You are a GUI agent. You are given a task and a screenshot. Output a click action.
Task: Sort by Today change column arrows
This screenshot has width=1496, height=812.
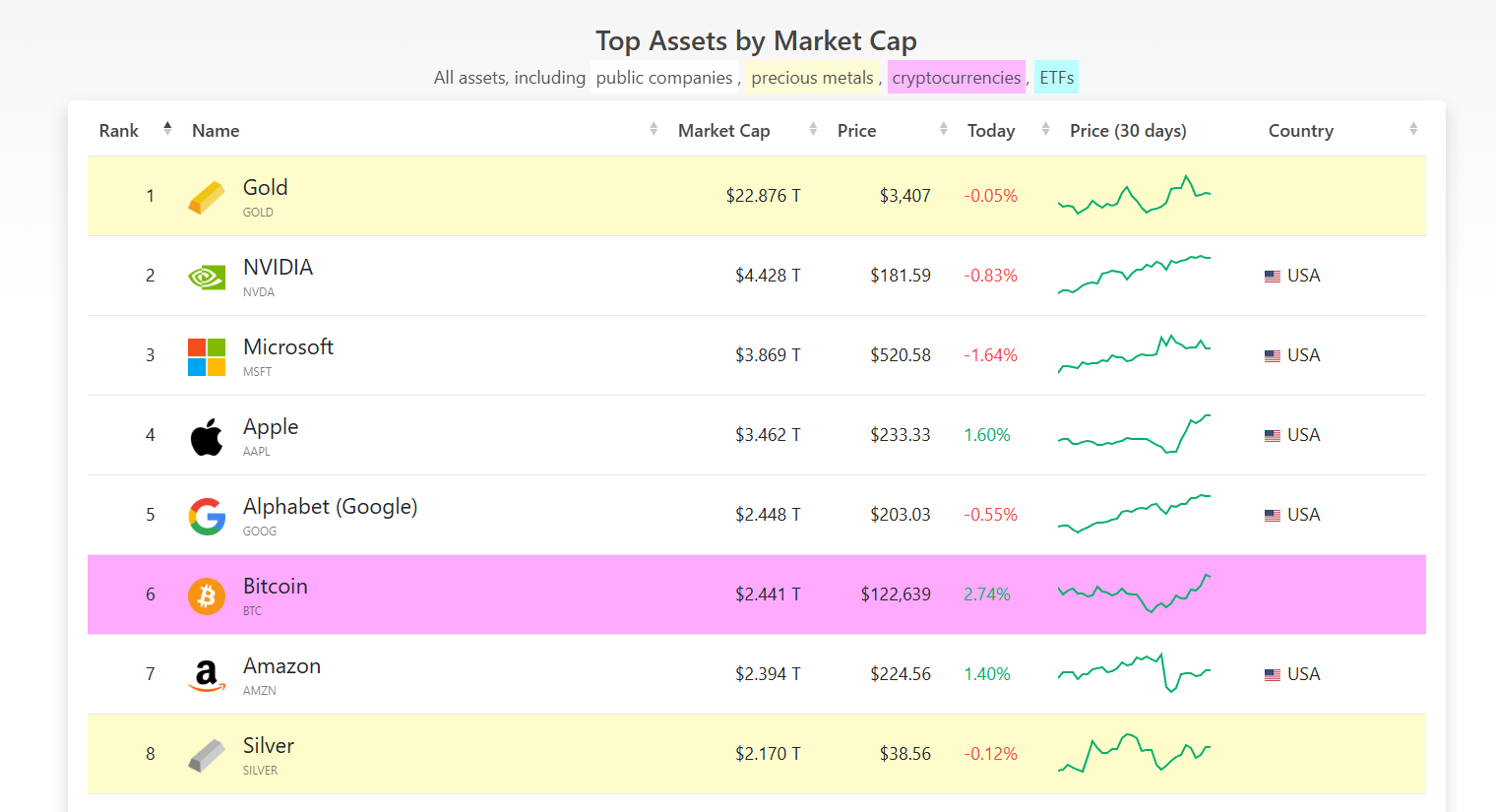coord(1045,129)
